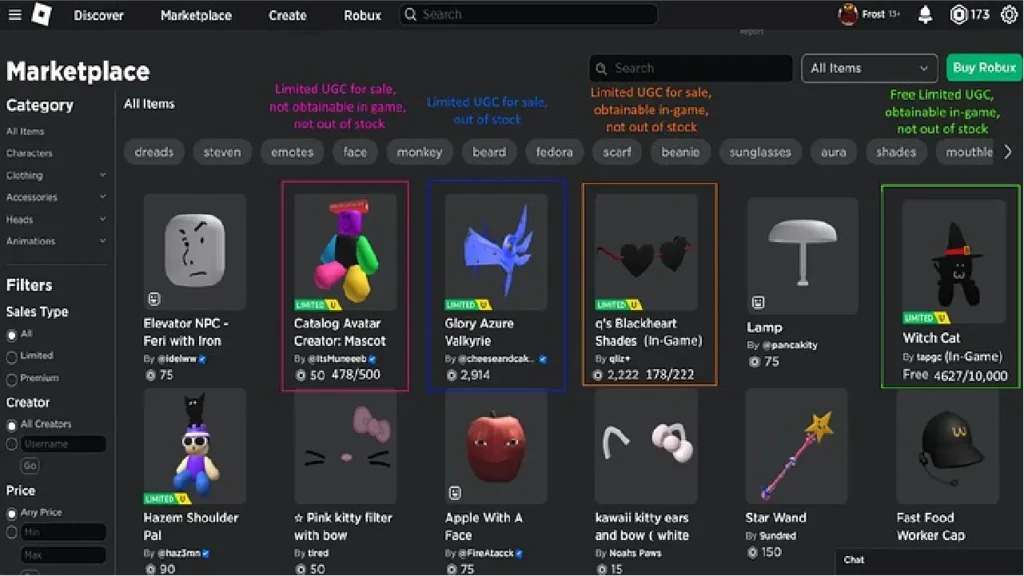
Task: Open the All Items dropdown
Action: point(869,68)
